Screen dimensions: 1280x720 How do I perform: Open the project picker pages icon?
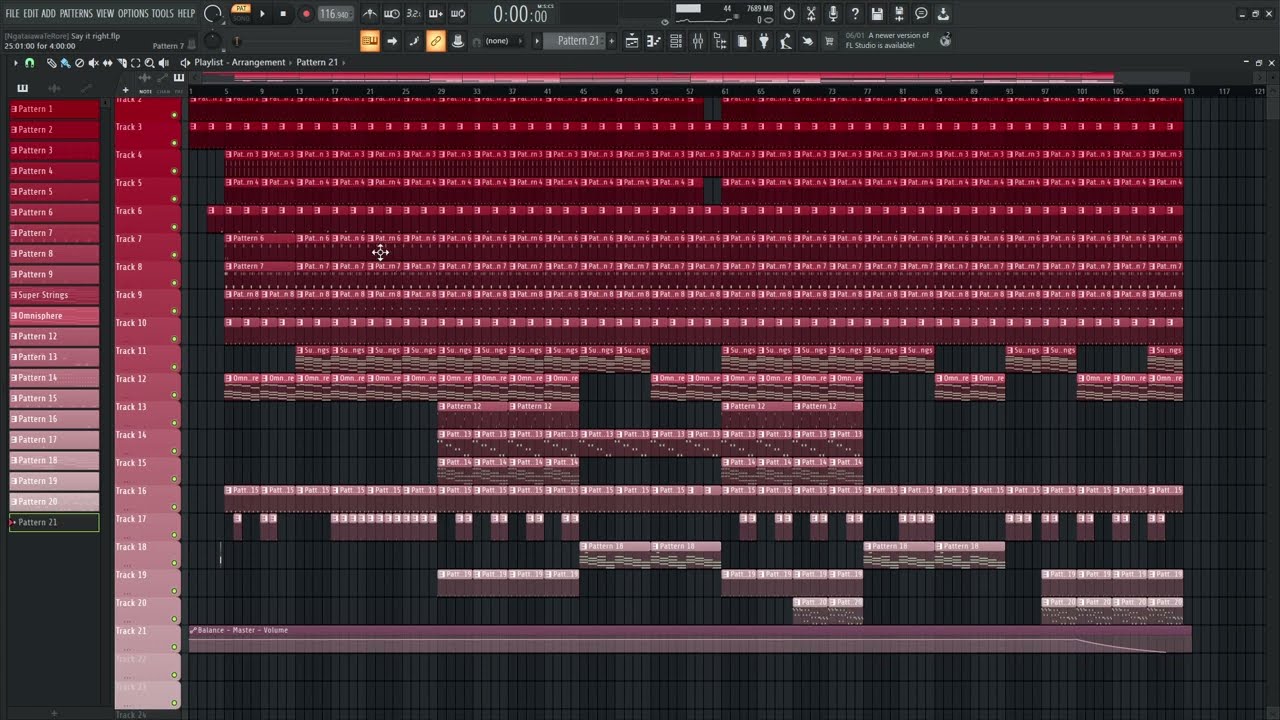(742, 41)
